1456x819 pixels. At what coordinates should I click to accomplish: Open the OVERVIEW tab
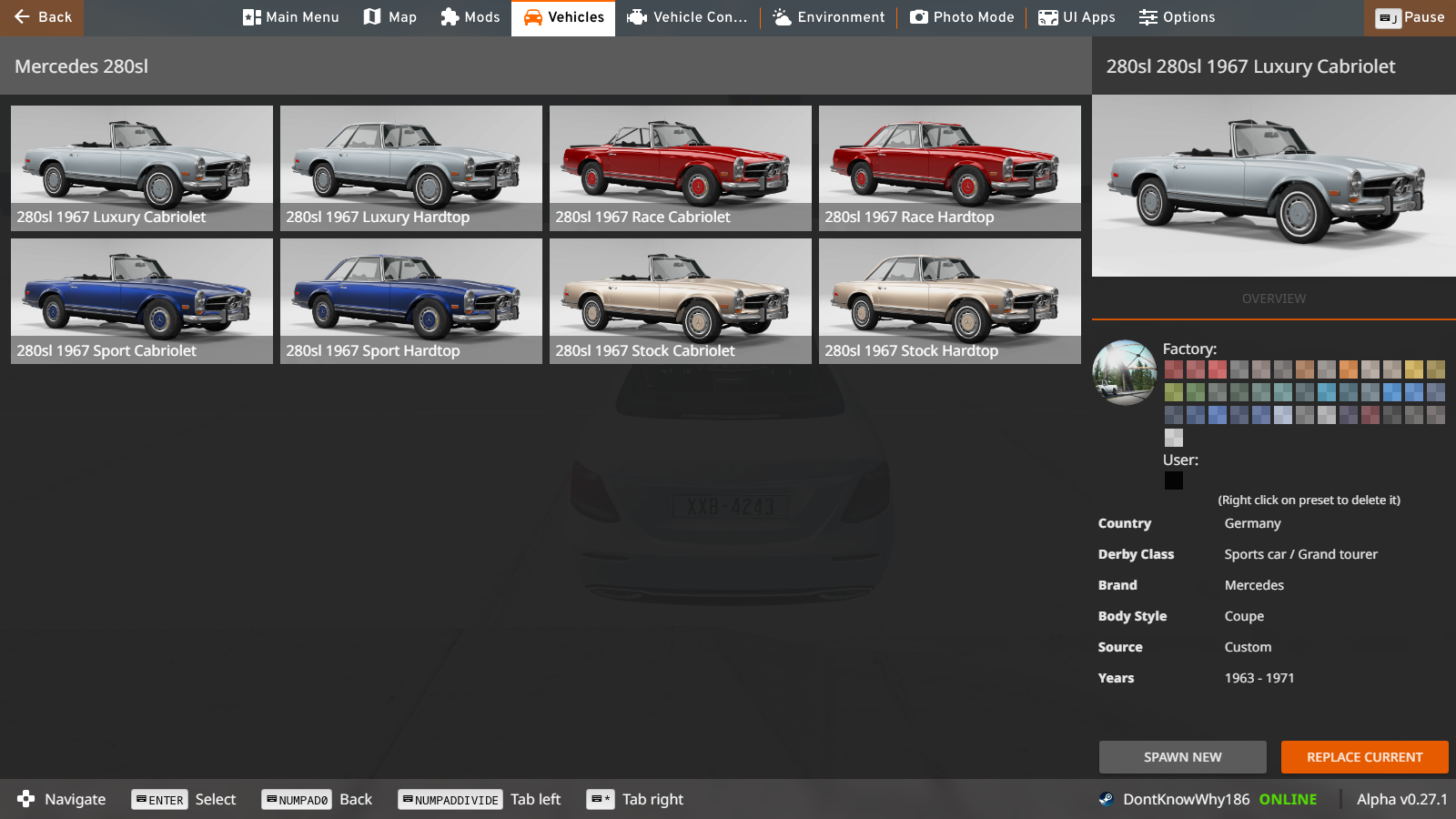tap(1274, 298)
